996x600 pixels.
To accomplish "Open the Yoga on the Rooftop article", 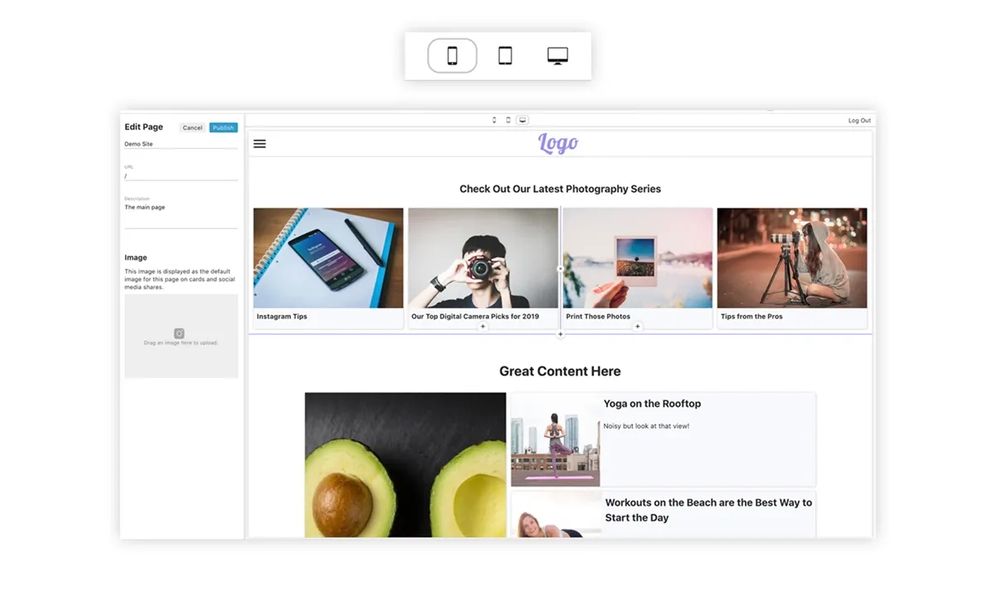I will [652, 404].
